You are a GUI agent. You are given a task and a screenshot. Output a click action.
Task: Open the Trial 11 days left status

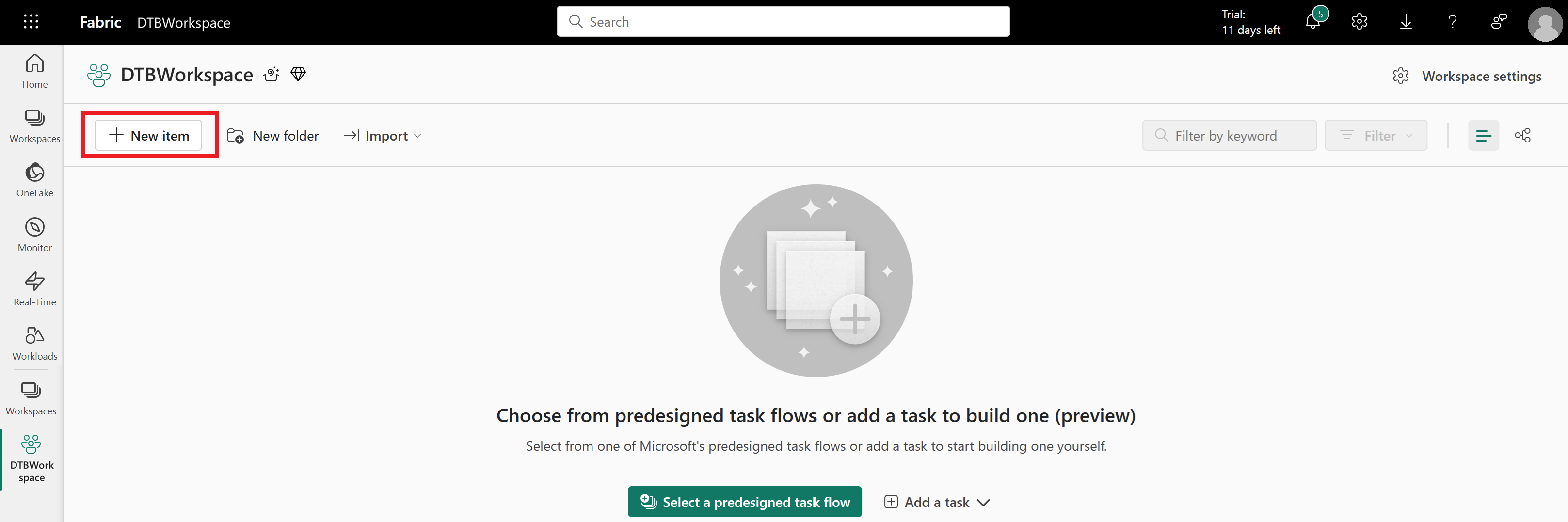point(1250,22)
